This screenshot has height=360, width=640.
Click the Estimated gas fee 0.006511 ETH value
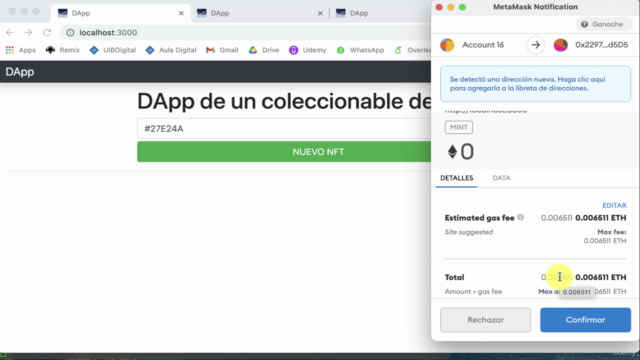pos(600,218)
